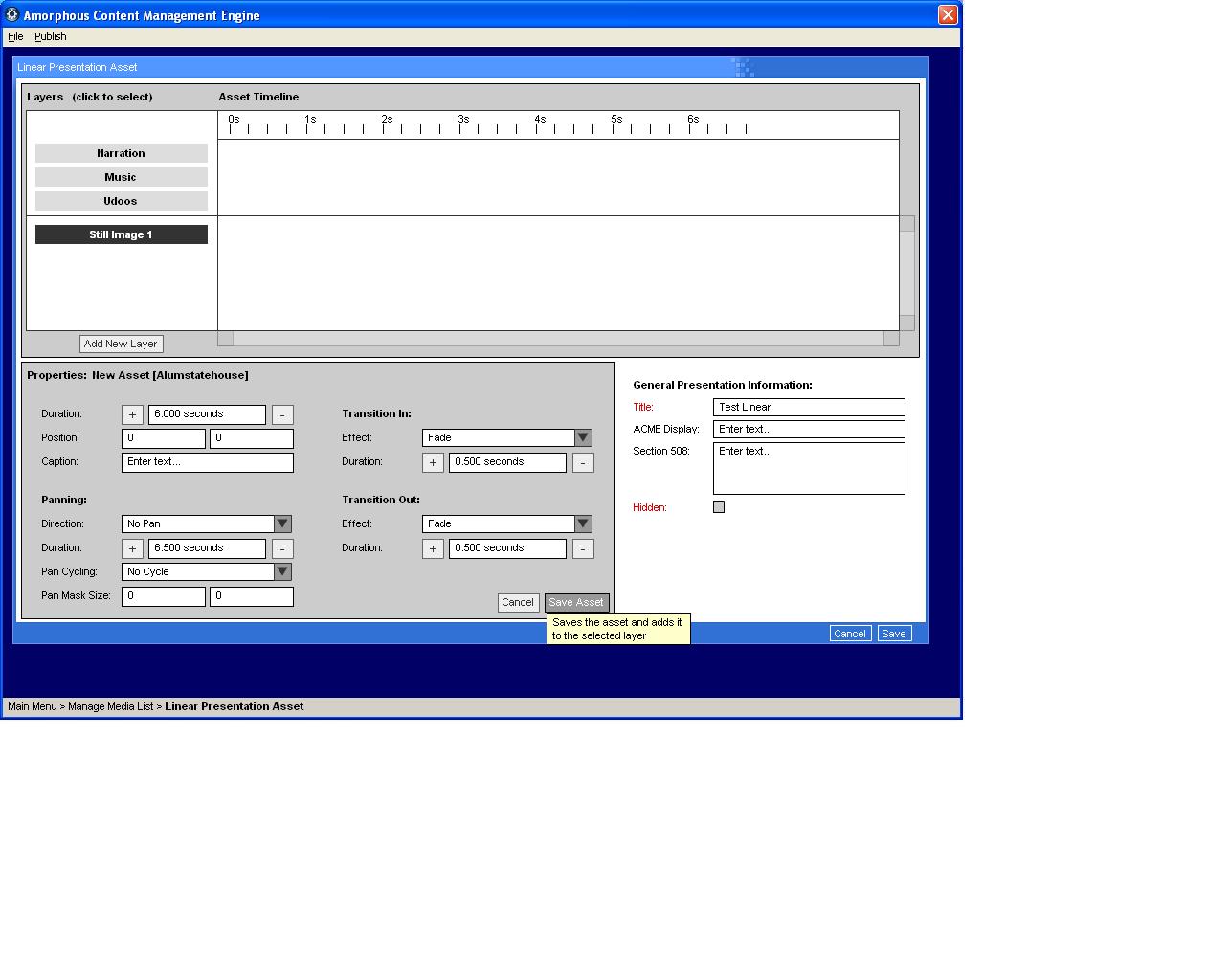Click Save at the bottom of the presentation window

[894, 634]
